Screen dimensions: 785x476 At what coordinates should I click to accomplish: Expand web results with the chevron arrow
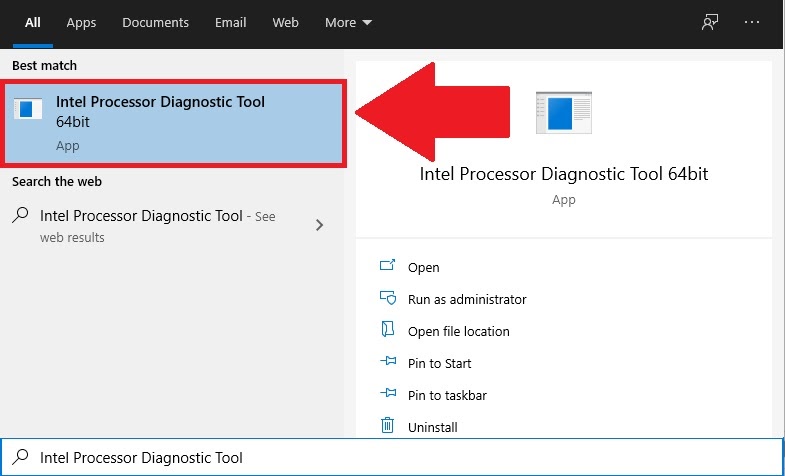[x=319, y=225]
